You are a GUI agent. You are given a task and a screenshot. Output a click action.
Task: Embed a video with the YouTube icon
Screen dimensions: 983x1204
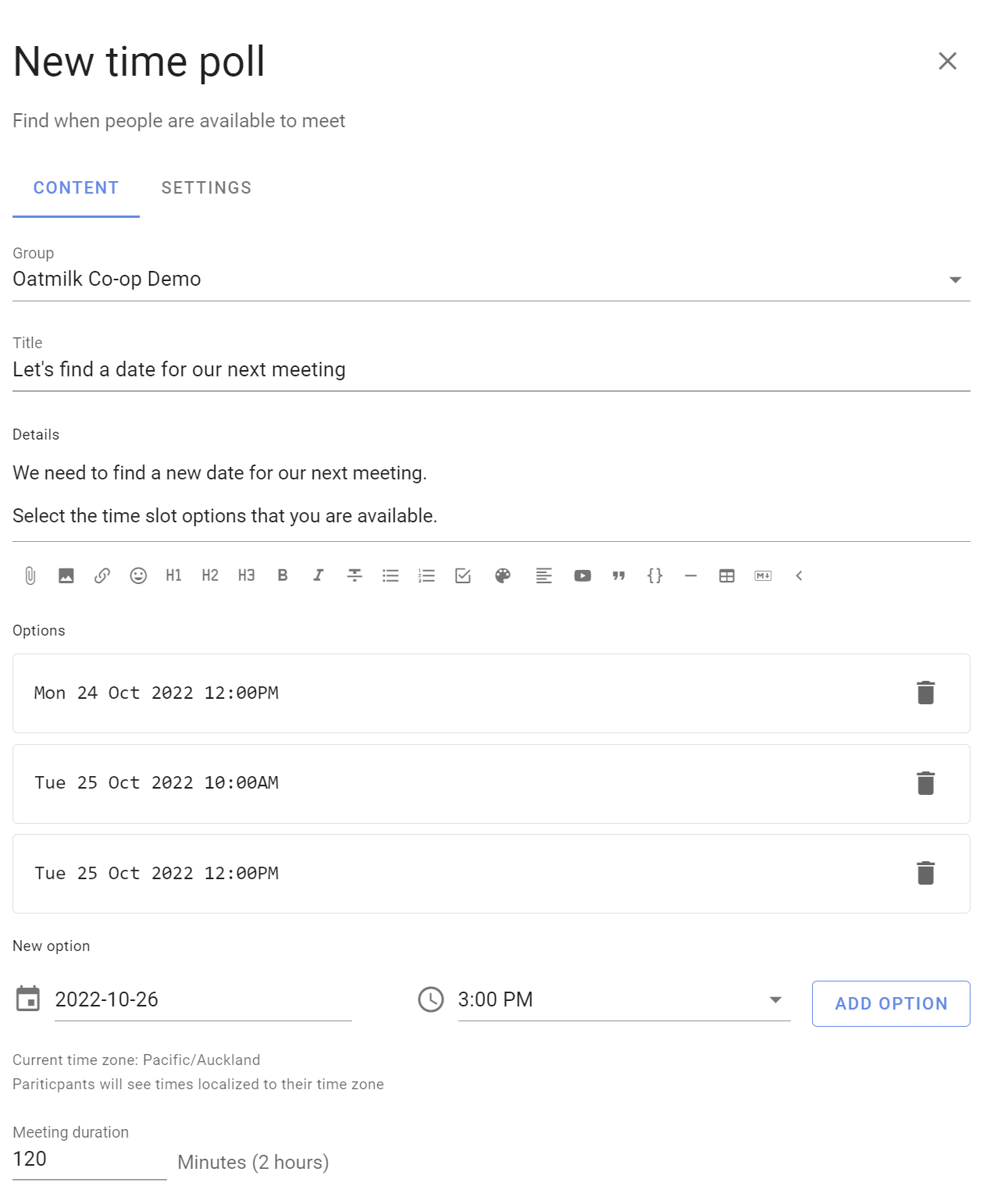[x=582, y=575]
